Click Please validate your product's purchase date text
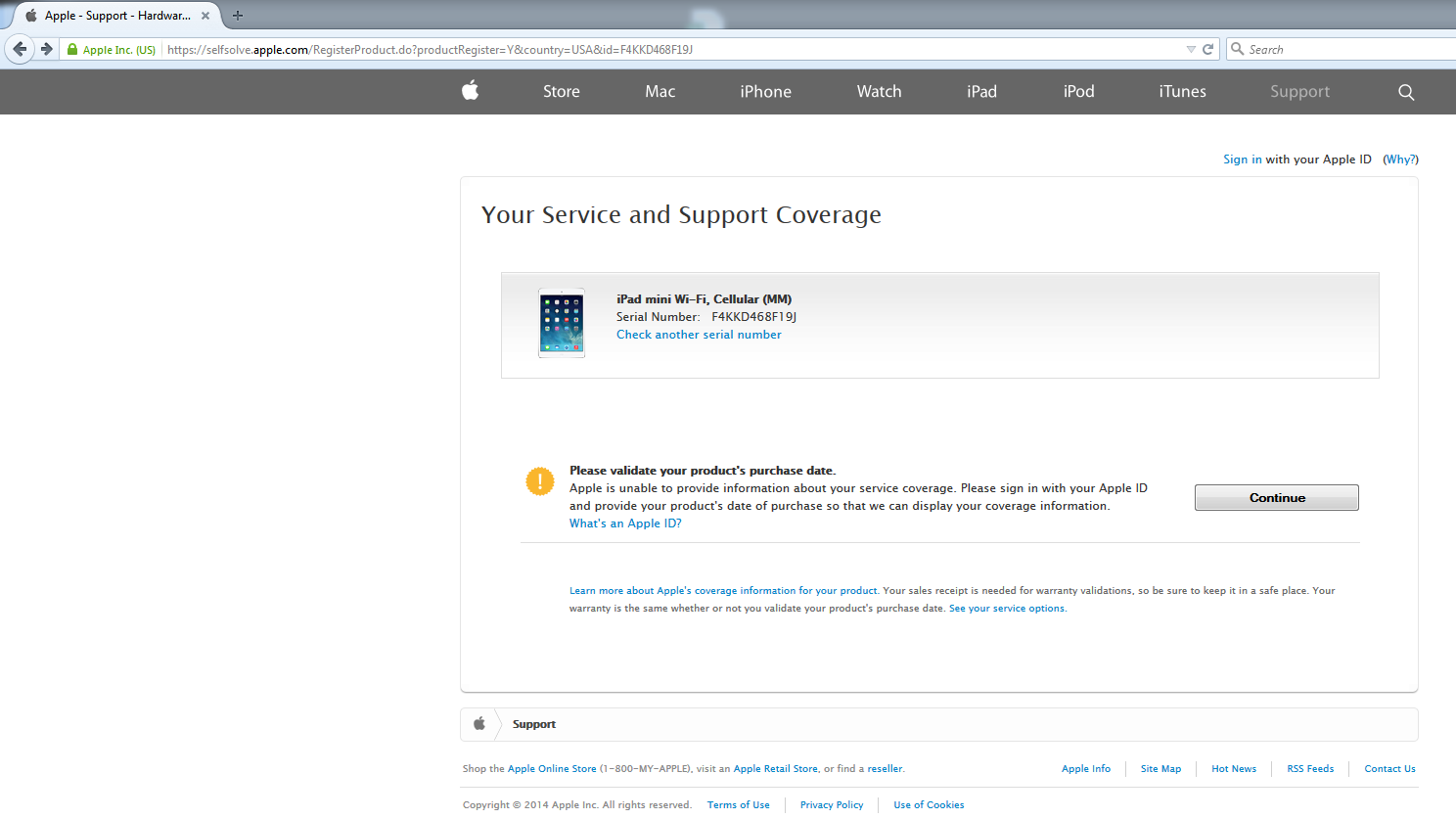The image size is (1456, 819). tap(703, 471)
